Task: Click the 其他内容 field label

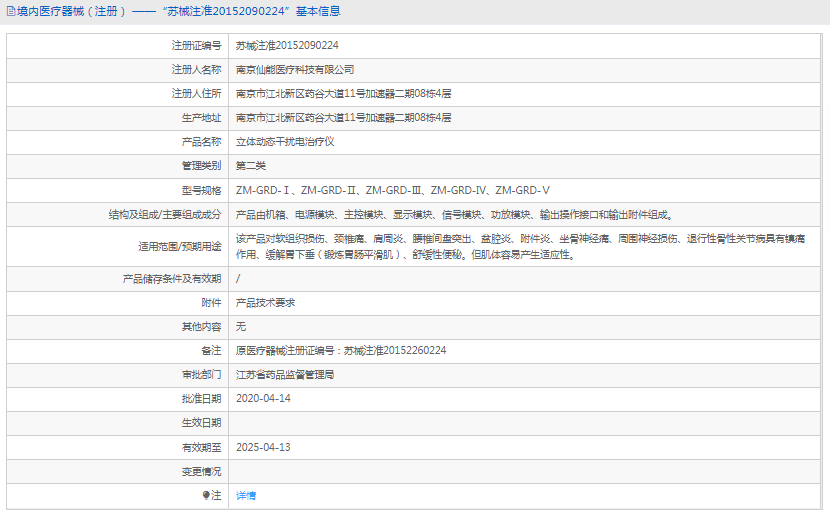Action: 201,327
